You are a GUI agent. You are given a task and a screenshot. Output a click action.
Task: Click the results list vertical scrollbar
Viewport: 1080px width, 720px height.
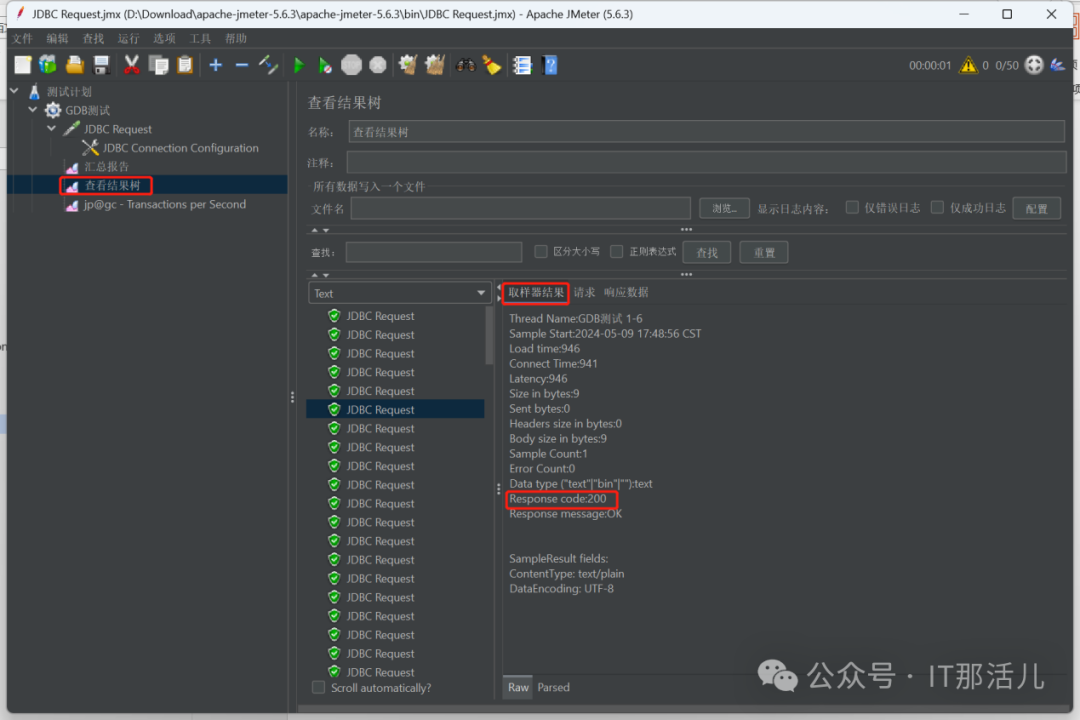(x=490, y=336)
